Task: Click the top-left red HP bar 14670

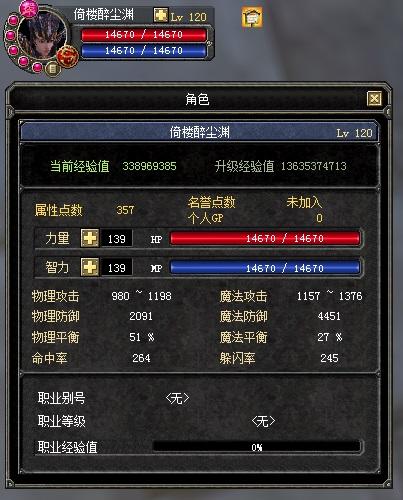Action: (x=144, y=34)
